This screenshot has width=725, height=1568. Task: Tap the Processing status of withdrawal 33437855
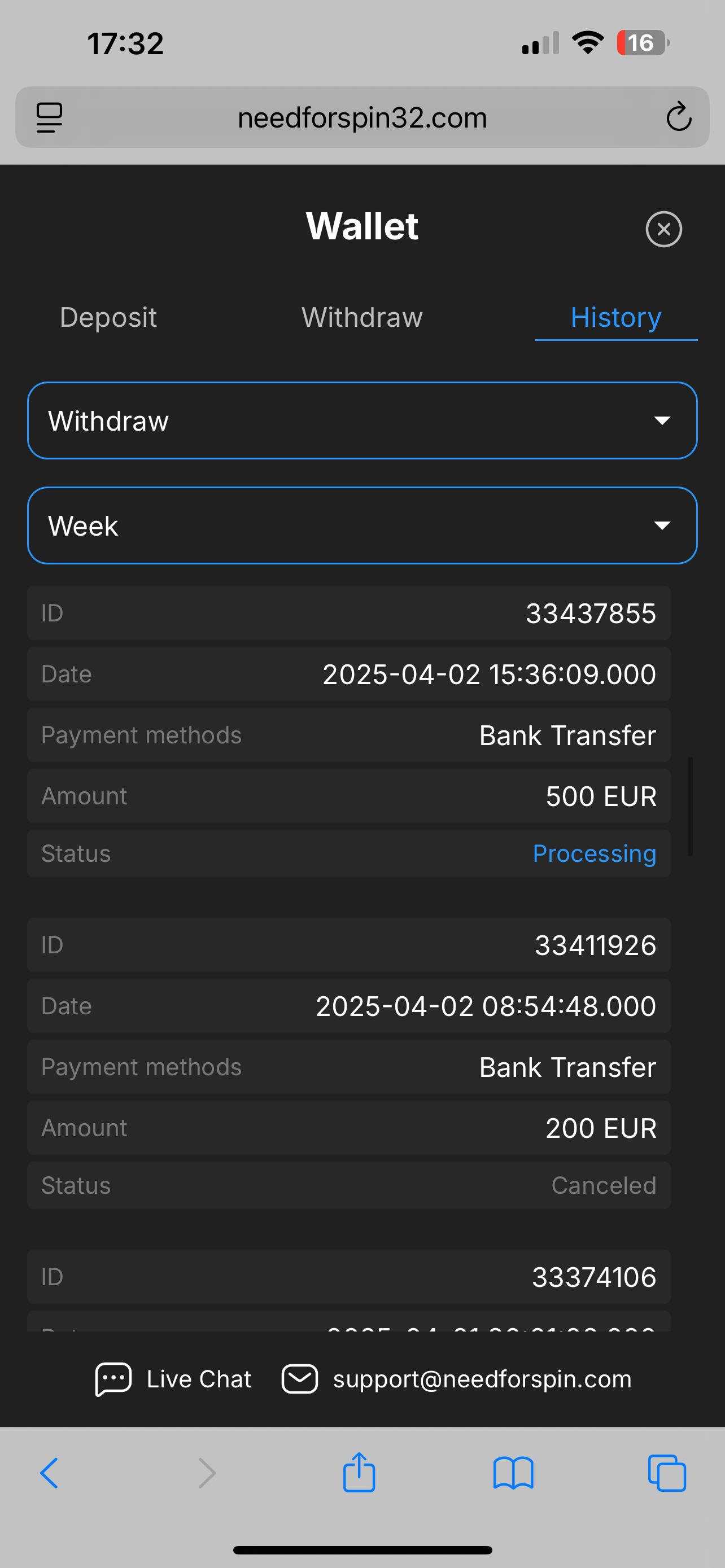pyautogui.click(x=594, y=853)
